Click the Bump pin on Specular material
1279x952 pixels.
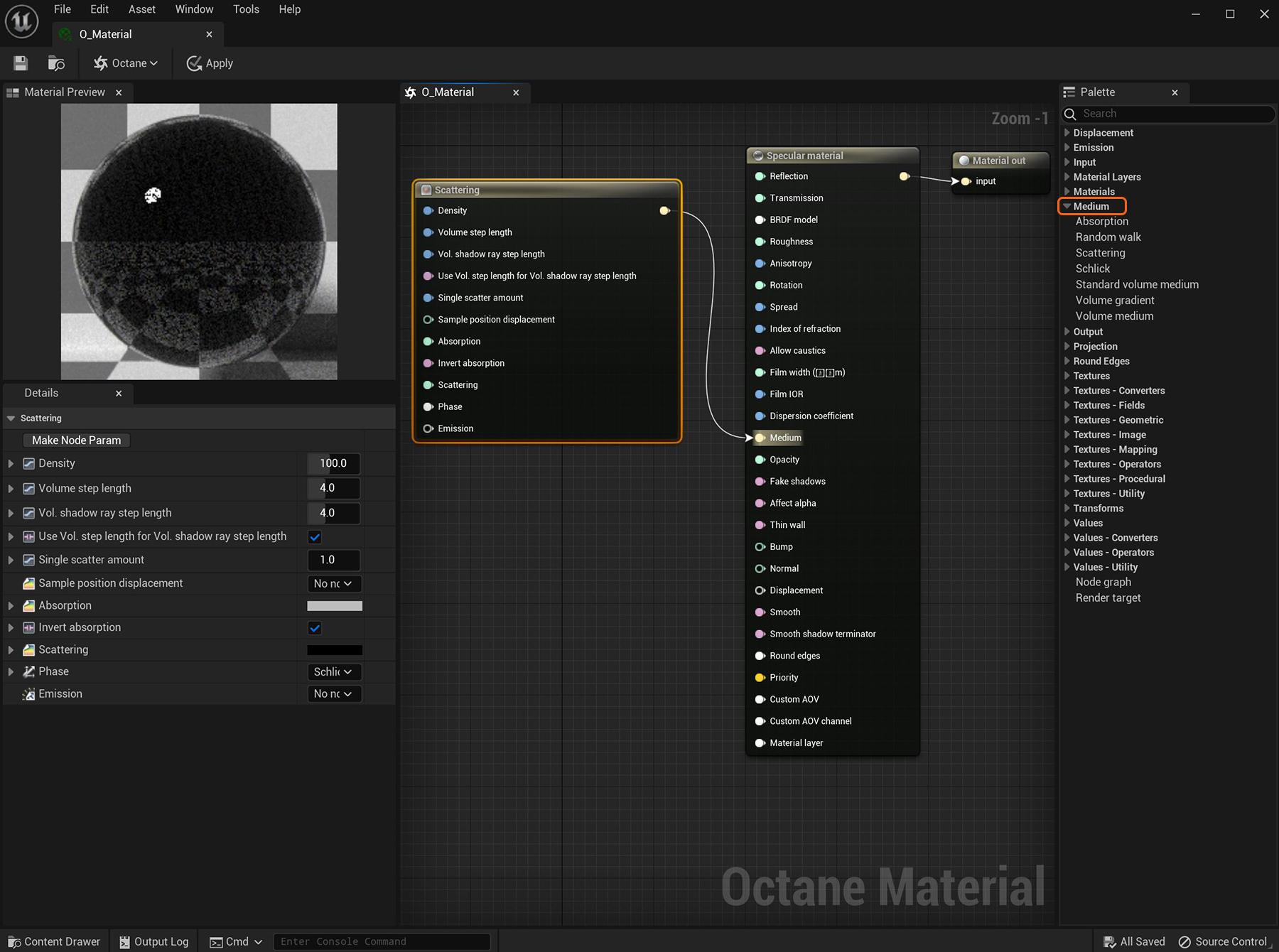click(x=760, y=546)
